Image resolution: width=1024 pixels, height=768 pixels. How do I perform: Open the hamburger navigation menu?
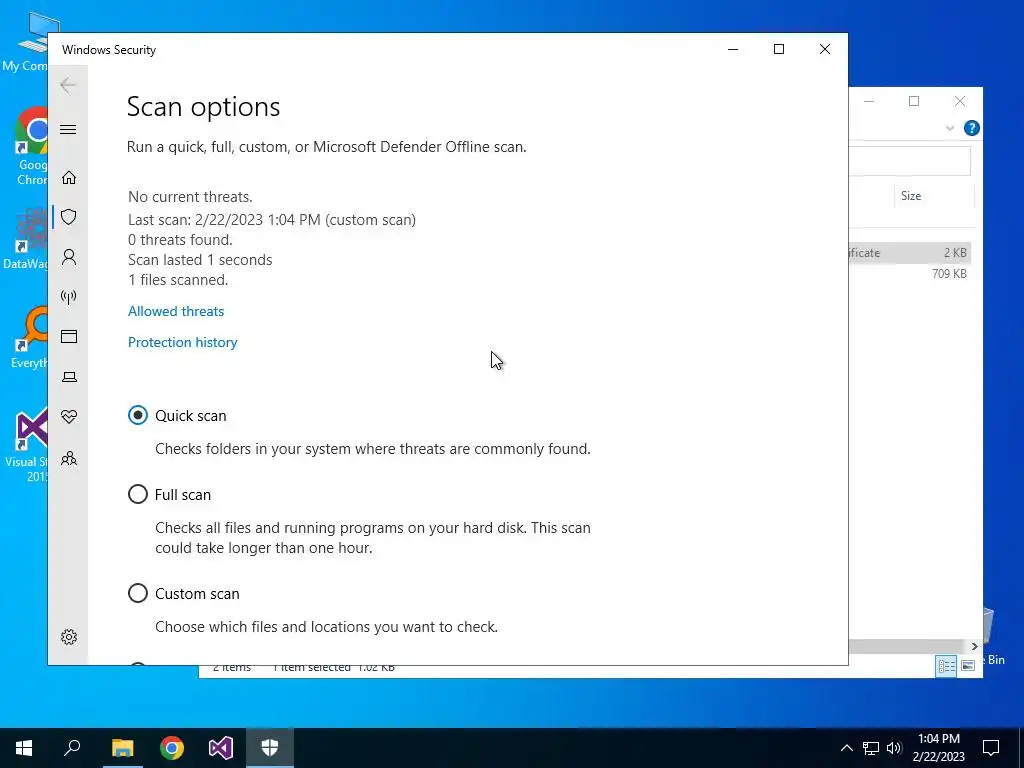point(68,129)
